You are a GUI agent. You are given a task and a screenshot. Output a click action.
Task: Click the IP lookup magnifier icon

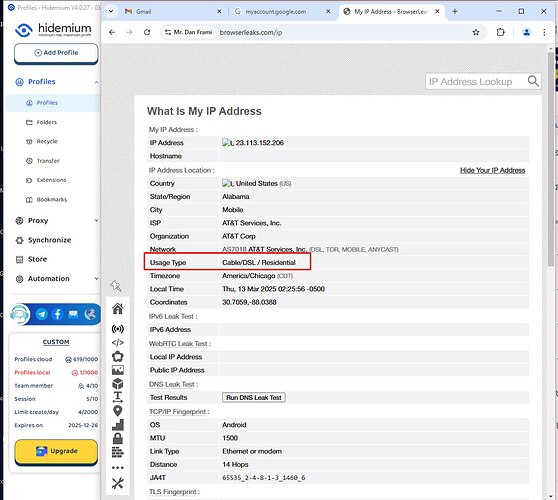pyautogui.click(x=533, y=81)
